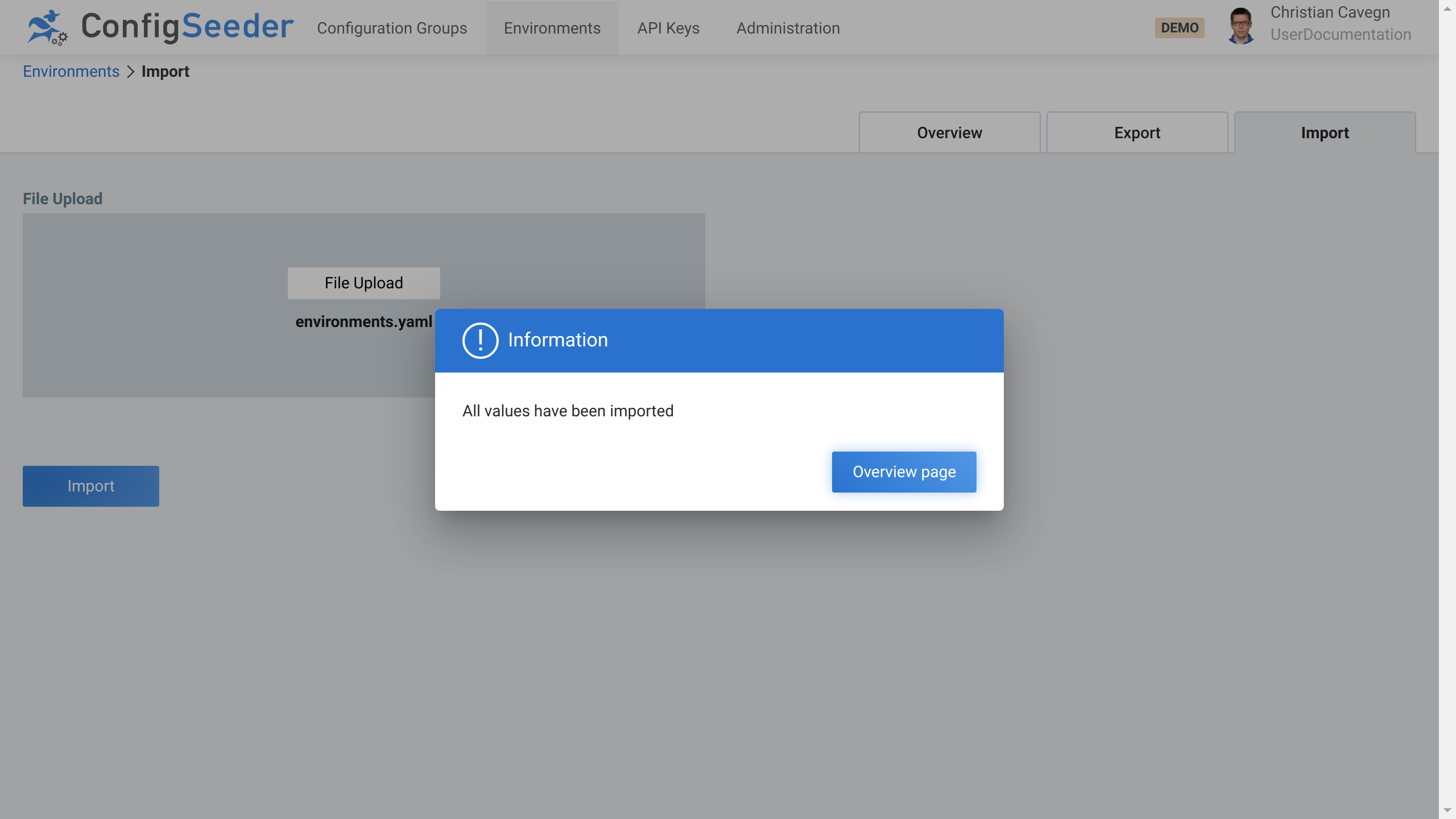Select the Import tab
Screen dimensions: 1456x819
coord(1325,133)
